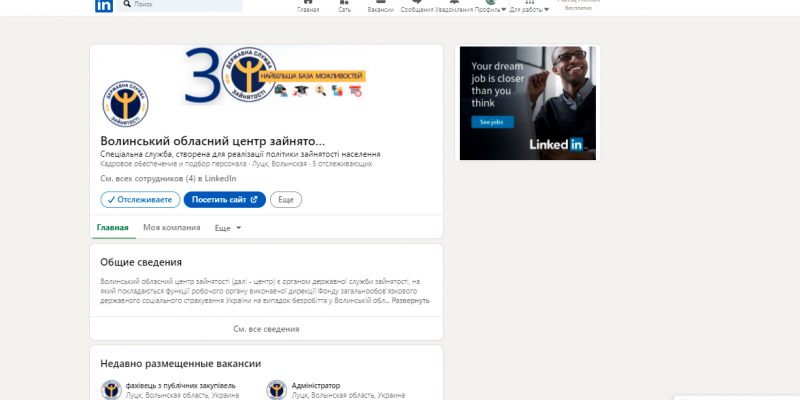
Task: Select the Главная page tab
Action: (x=113, y=228)
